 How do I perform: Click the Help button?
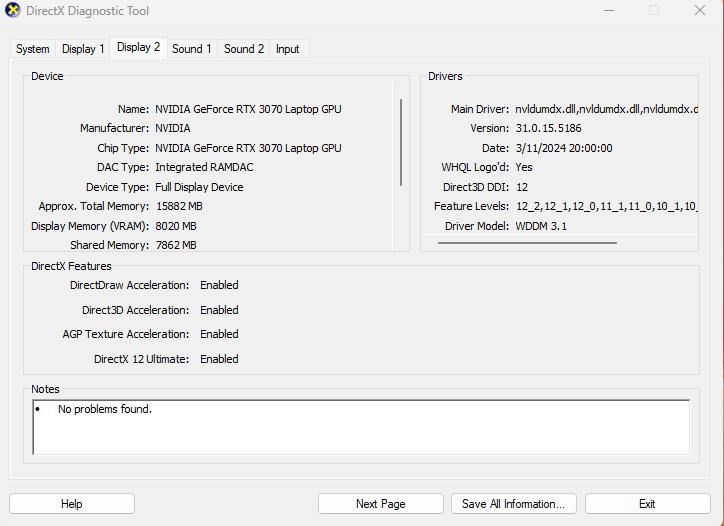click(x=72, y=504)
